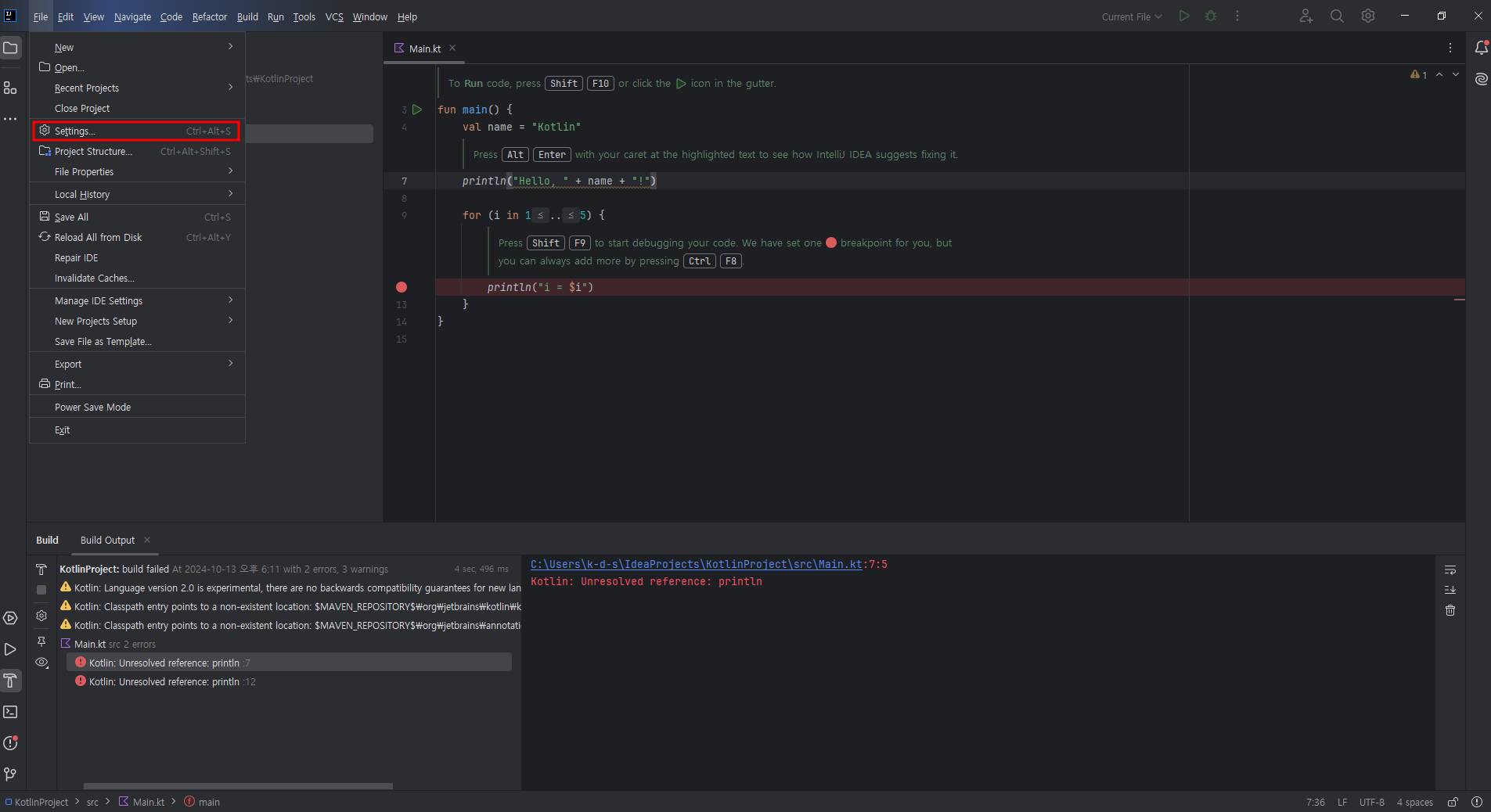Open the Services tool window icon
This screenshot has height=812, width=1491.
(10, 618)
